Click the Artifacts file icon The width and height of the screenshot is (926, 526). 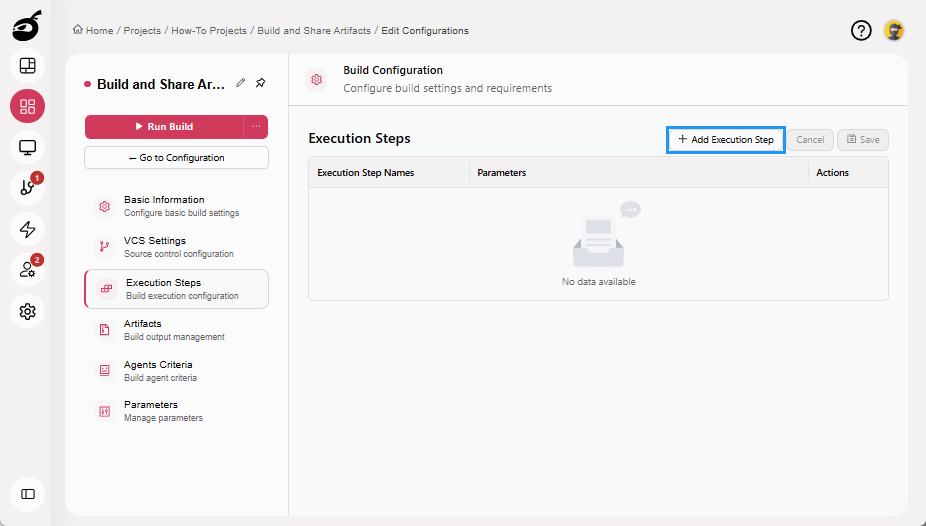coord(105,330)
